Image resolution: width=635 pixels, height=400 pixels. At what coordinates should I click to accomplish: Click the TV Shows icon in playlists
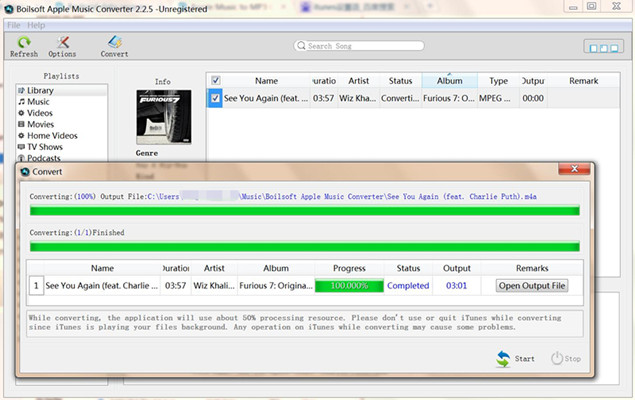tap(21, 147)
